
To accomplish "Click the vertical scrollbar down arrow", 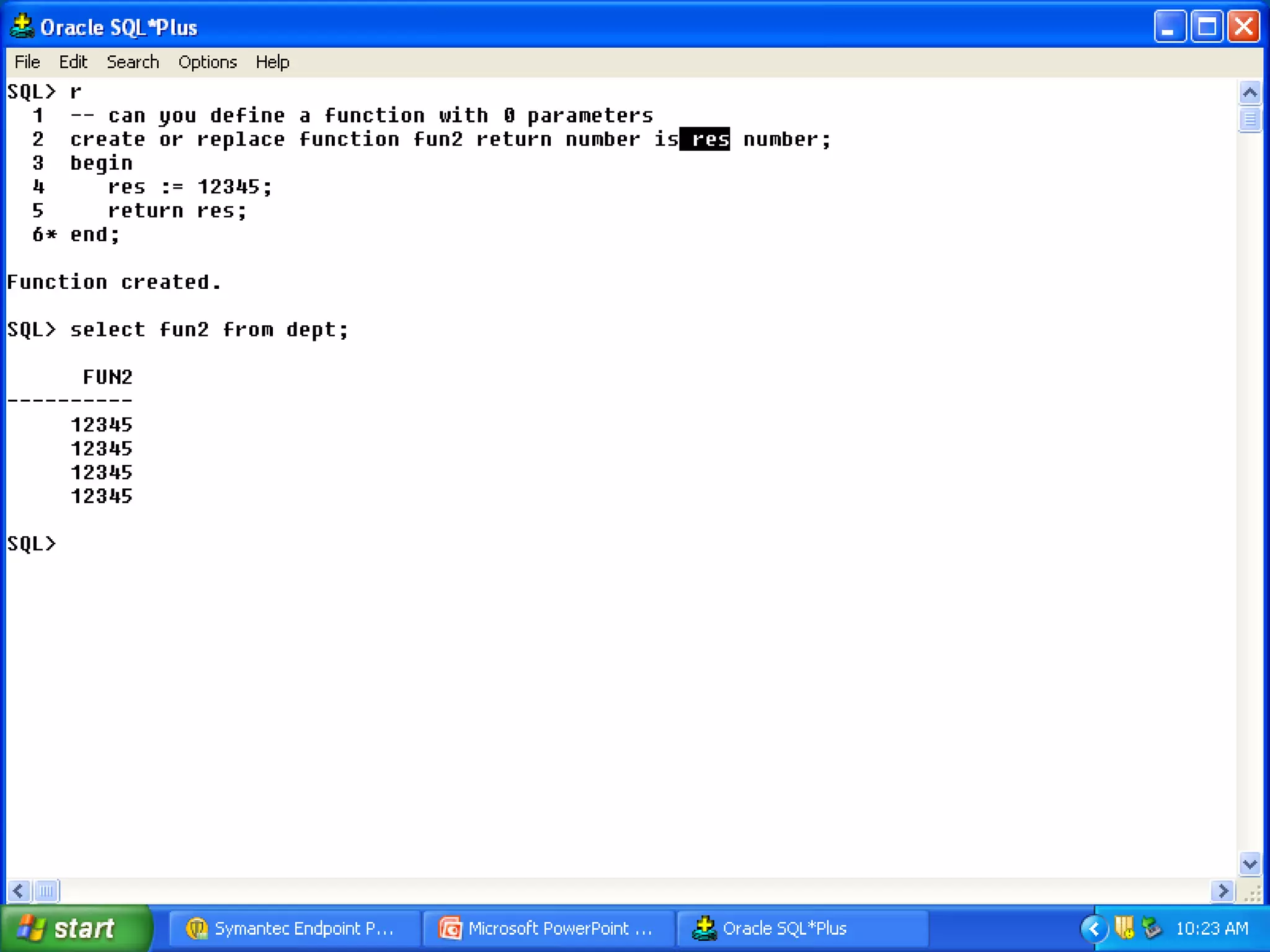I will click(x=1250, y=863).
